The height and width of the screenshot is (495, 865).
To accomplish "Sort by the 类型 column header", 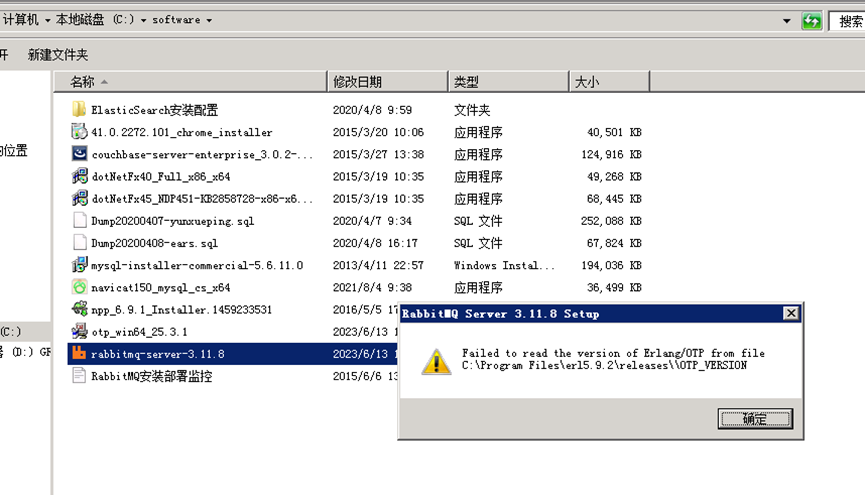I will point(509,82).
